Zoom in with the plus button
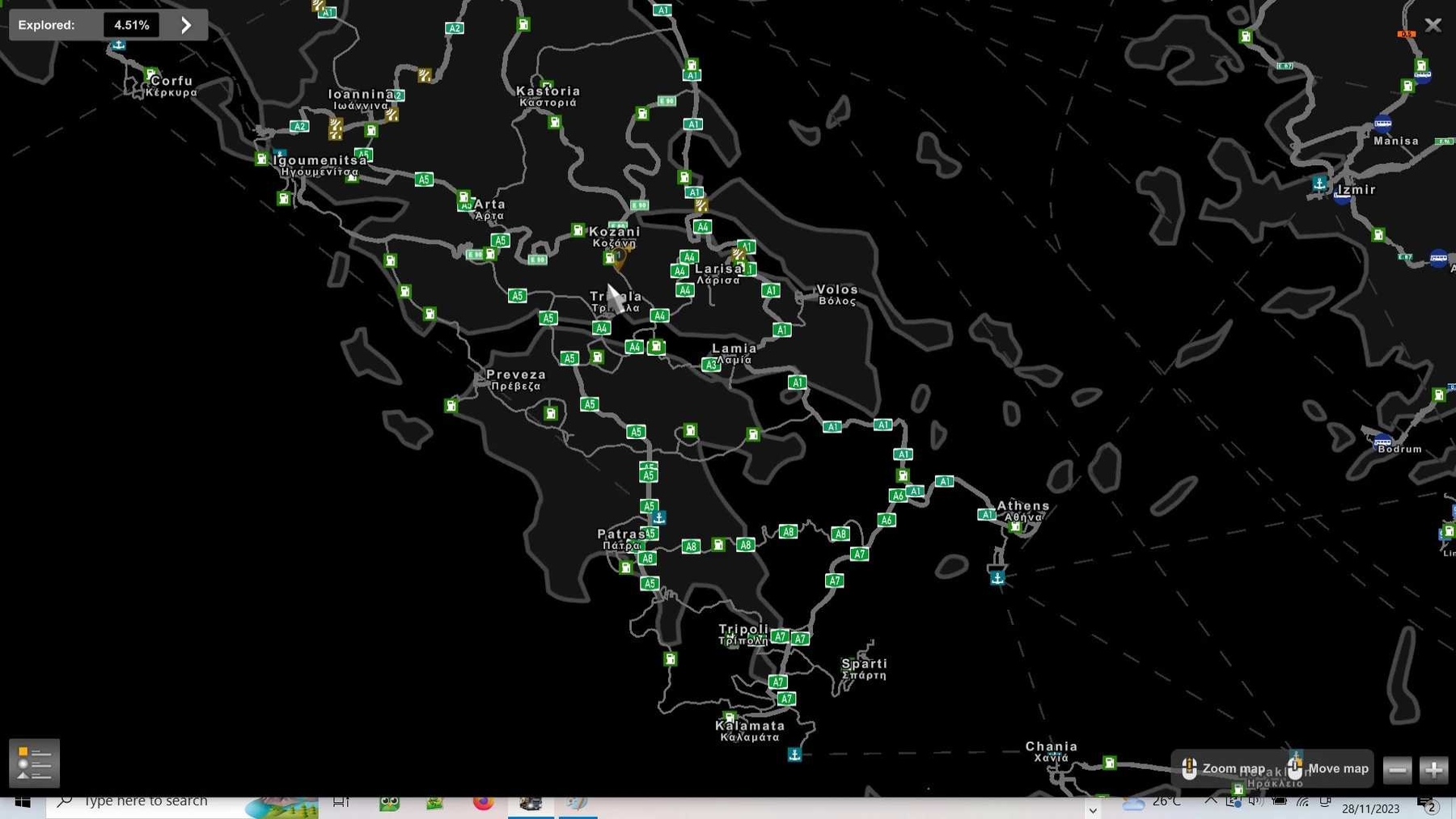 [1433, 770]
